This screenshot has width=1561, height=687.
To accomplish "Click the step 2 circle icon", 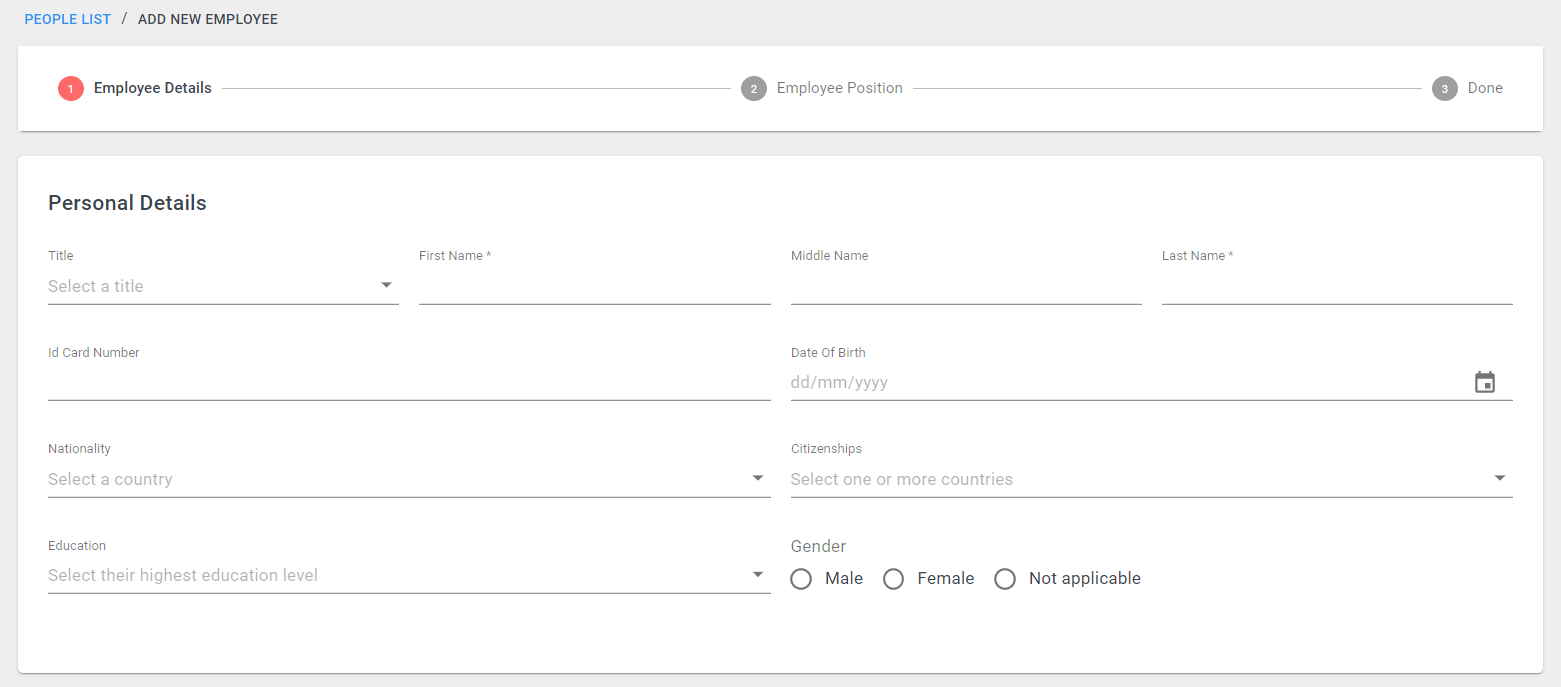I will [x=754, y=89].
